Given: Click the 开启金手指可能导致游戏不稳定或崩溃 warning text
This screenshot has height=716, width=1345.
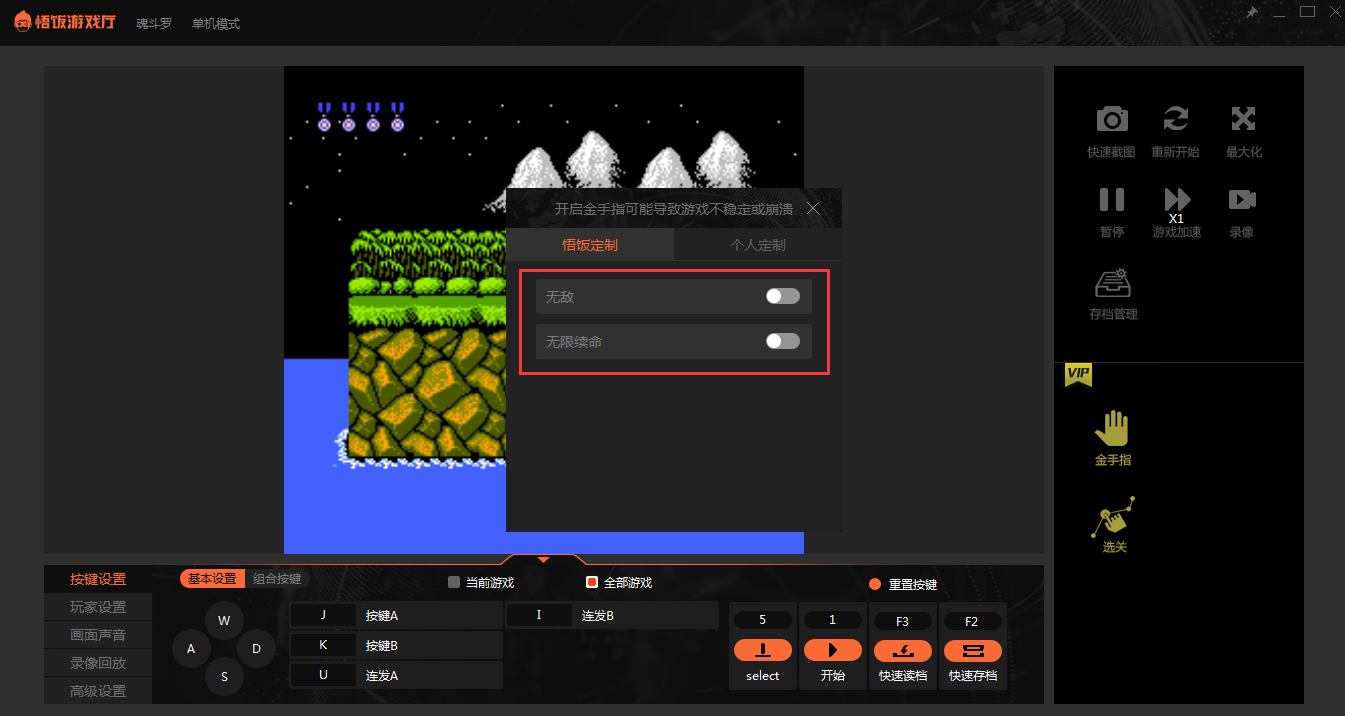Looking at the screenshot, I should point(674,209).
